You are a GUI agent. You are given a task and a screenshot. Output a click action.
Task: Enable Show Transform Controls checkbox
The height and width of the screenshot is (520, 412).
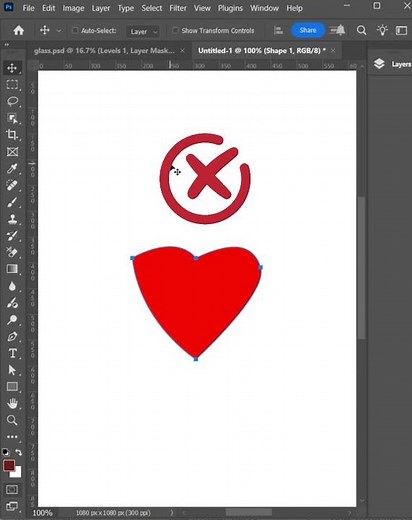(175, 30)
